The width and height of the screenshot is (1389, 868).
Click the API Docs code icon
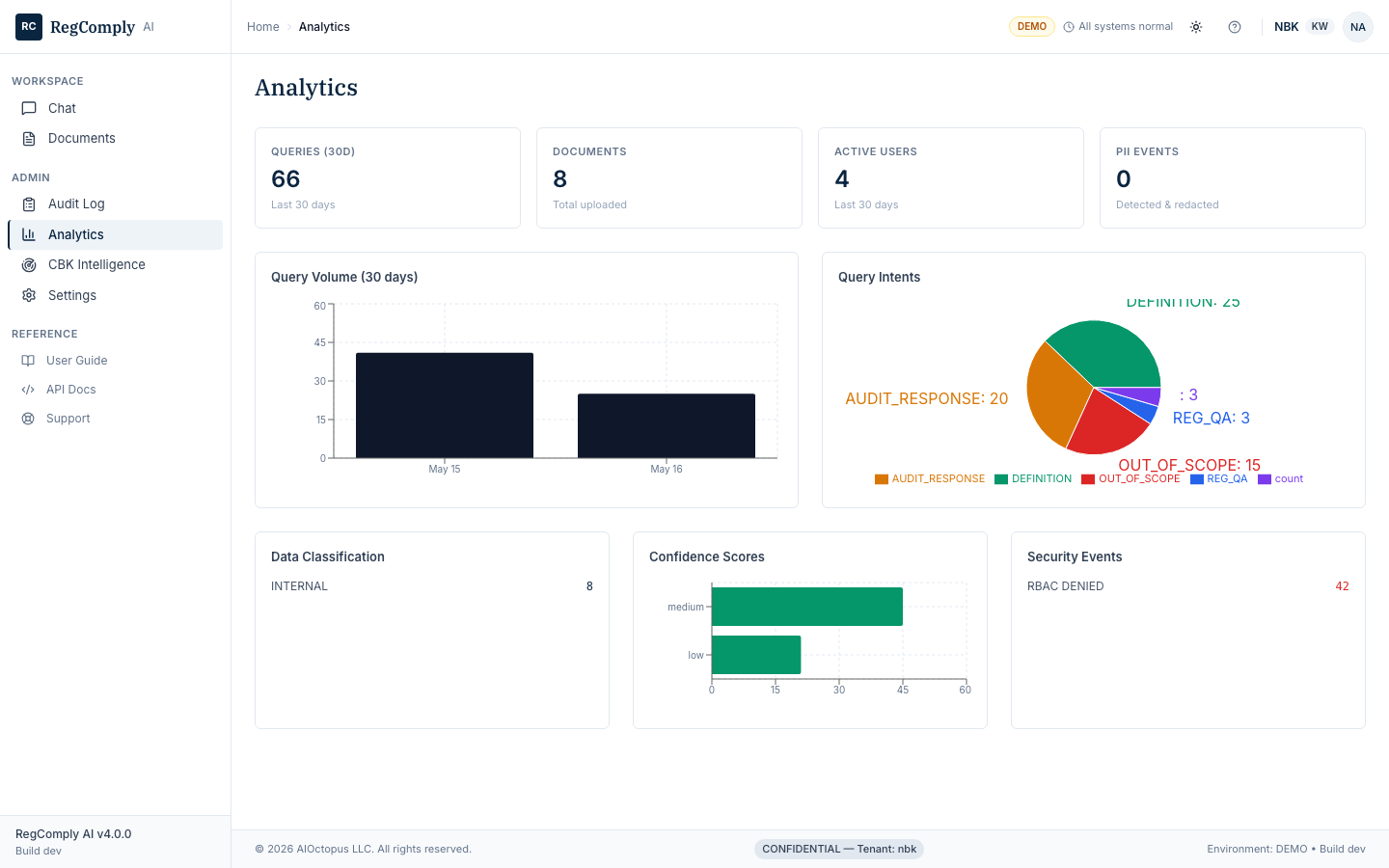tap(28, 390)
